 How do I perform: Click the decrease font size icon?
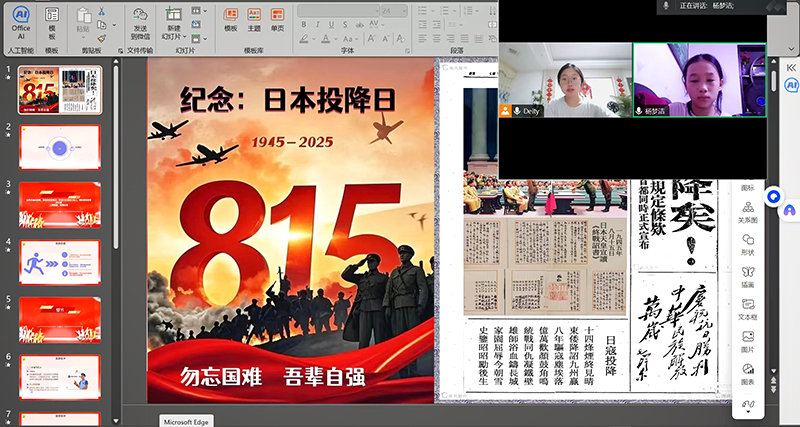click(x=386, y=38)
